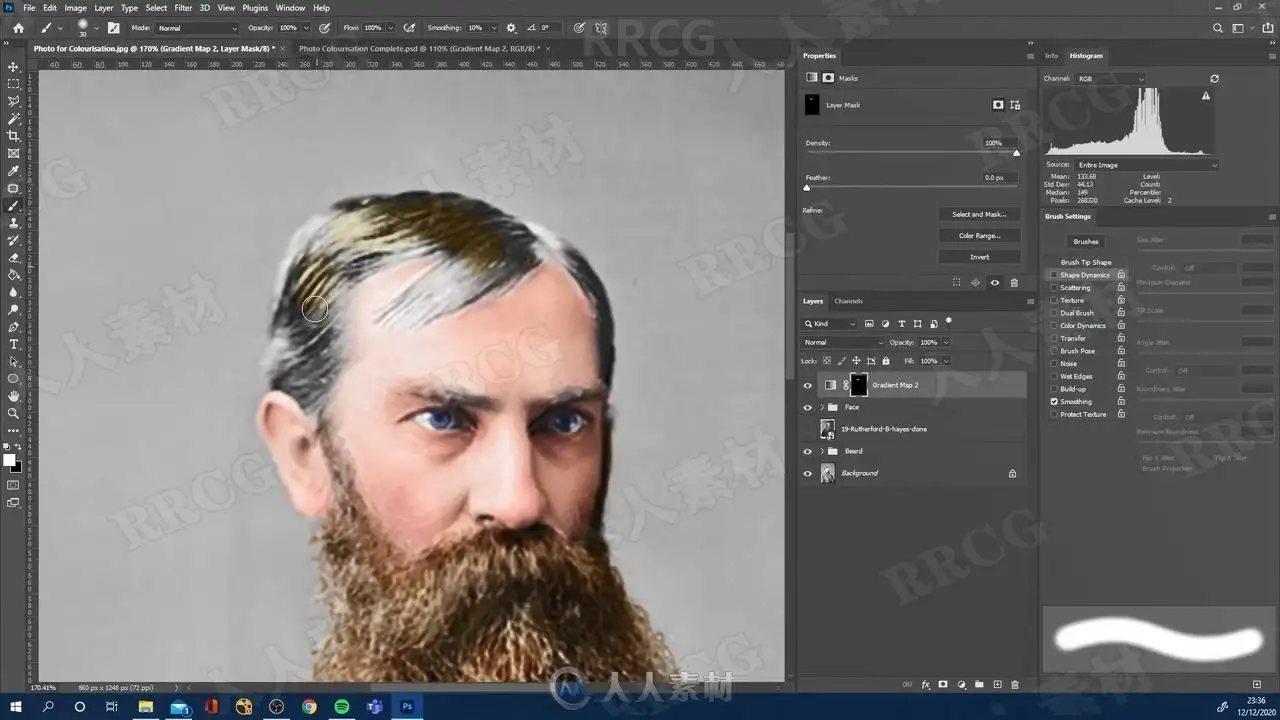
Task: Select the Horizontal Type tool
Action: tap(13, 344)
